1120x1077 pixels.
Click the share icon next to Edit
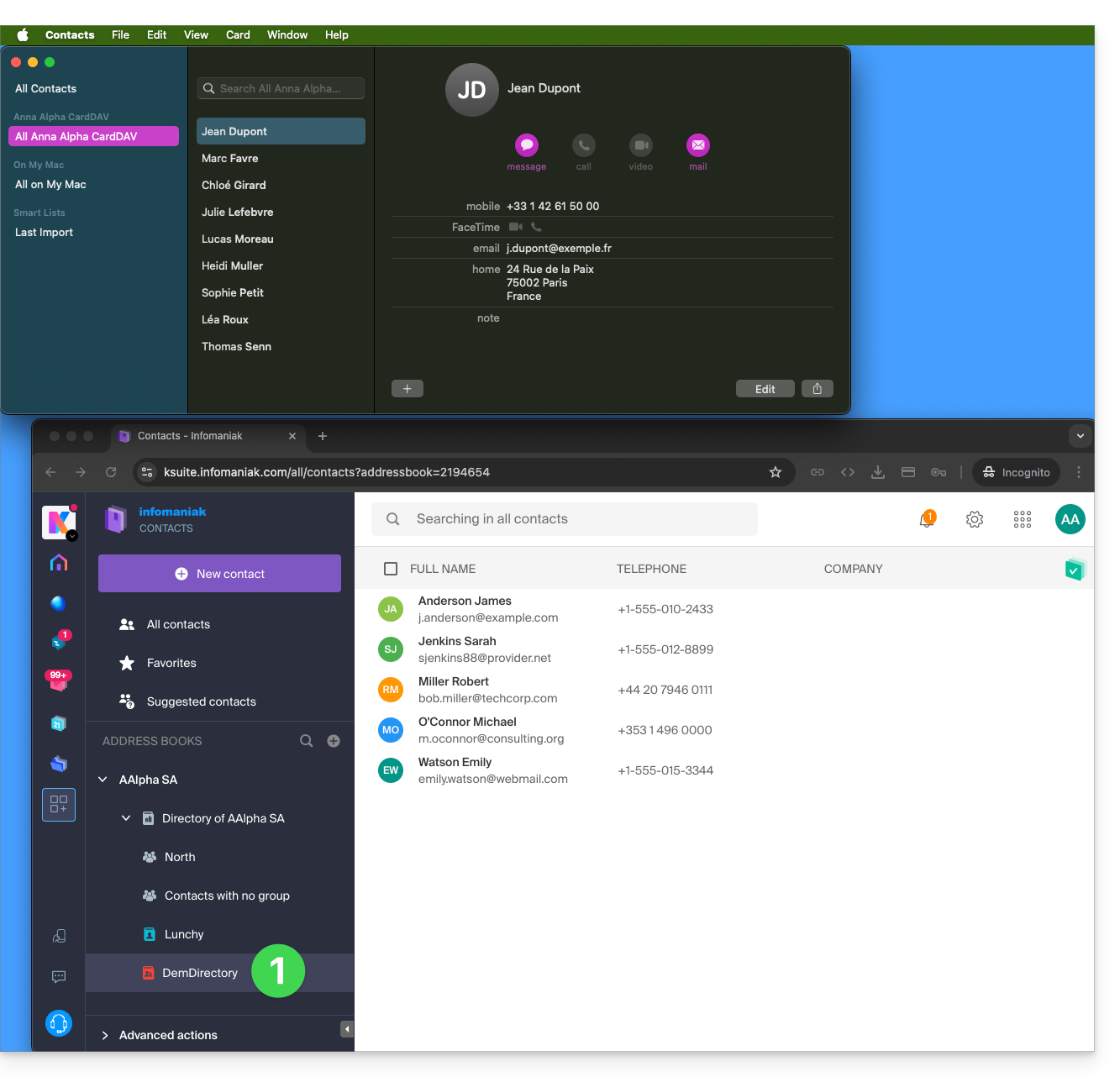(x=817, y=388)
